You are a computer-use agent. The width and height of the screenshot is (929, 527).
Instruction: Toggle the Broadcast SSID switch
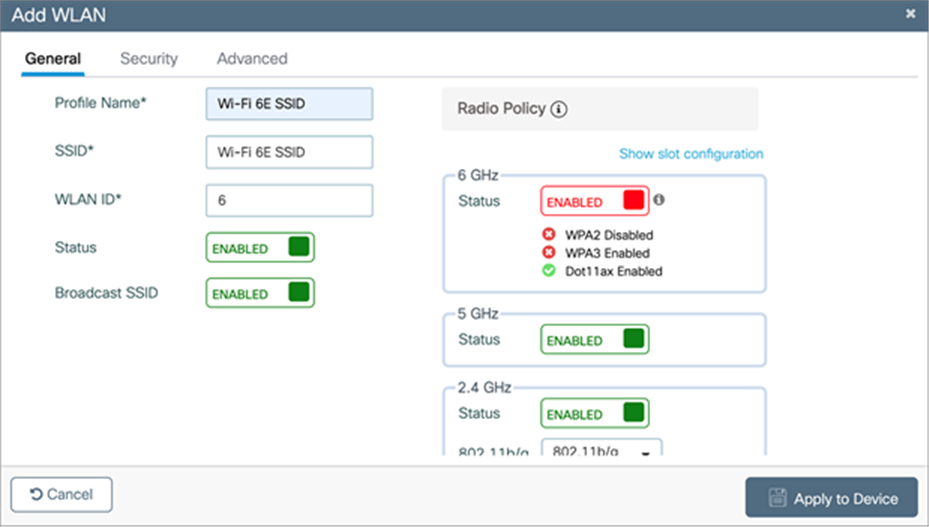pos(260,293)
